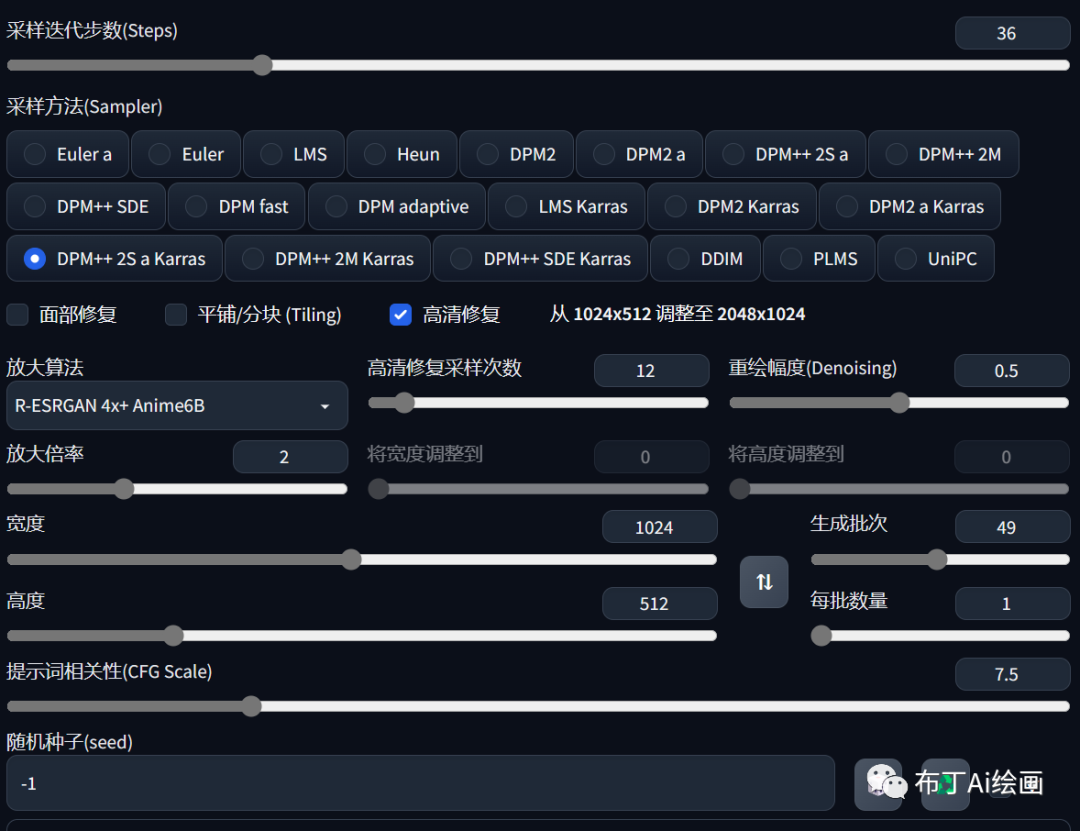Enable the 面部修复 checkbox
Image resolution: width=1080 pixels, height=831 pixels.
[18, 315]
